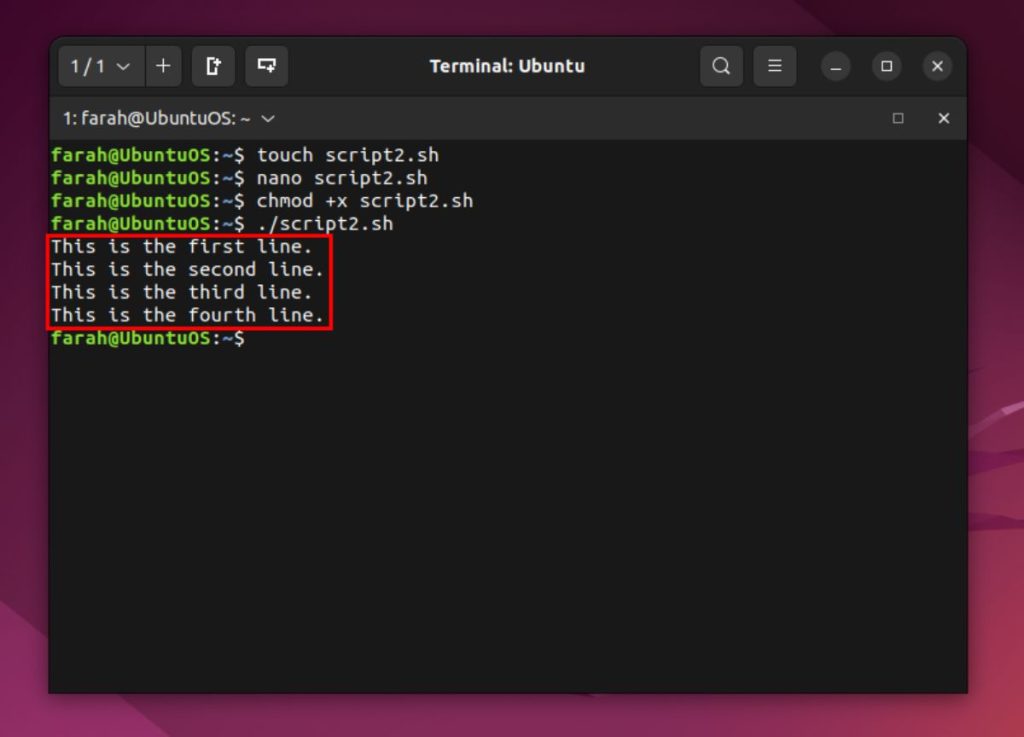1024x737 pixels.
Task: Click the minimize window button
Action: click(x=835, y=66)
